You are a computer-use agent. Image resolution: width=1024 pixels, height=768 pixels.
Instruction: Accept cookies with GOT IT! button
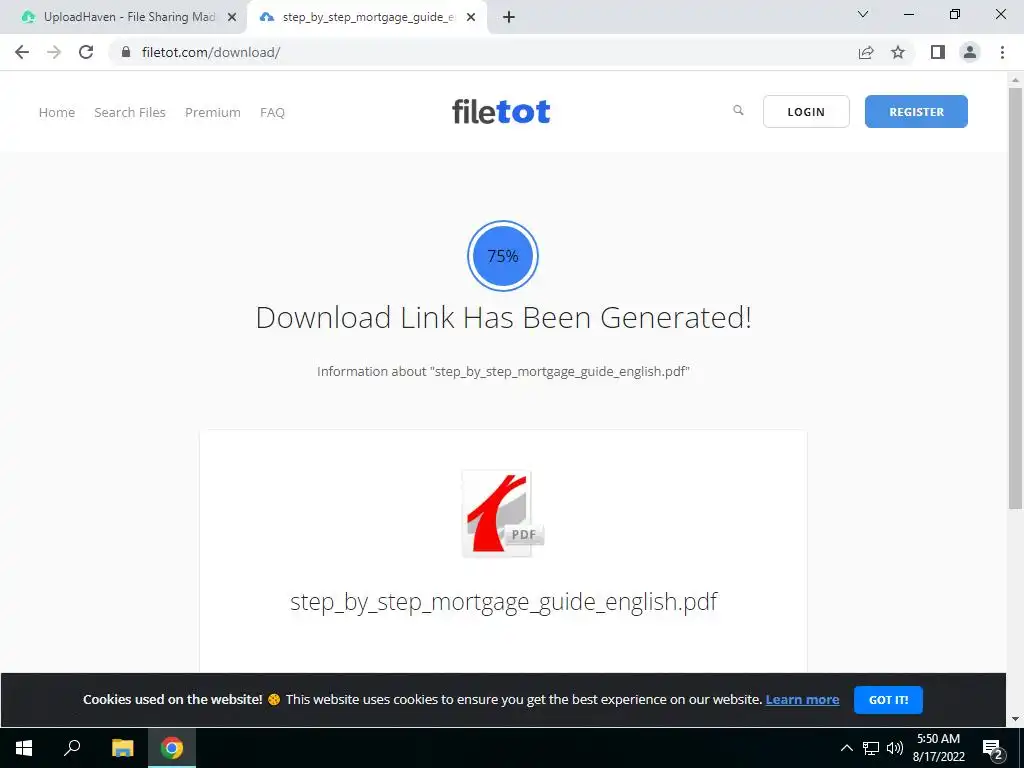point(888,700)
